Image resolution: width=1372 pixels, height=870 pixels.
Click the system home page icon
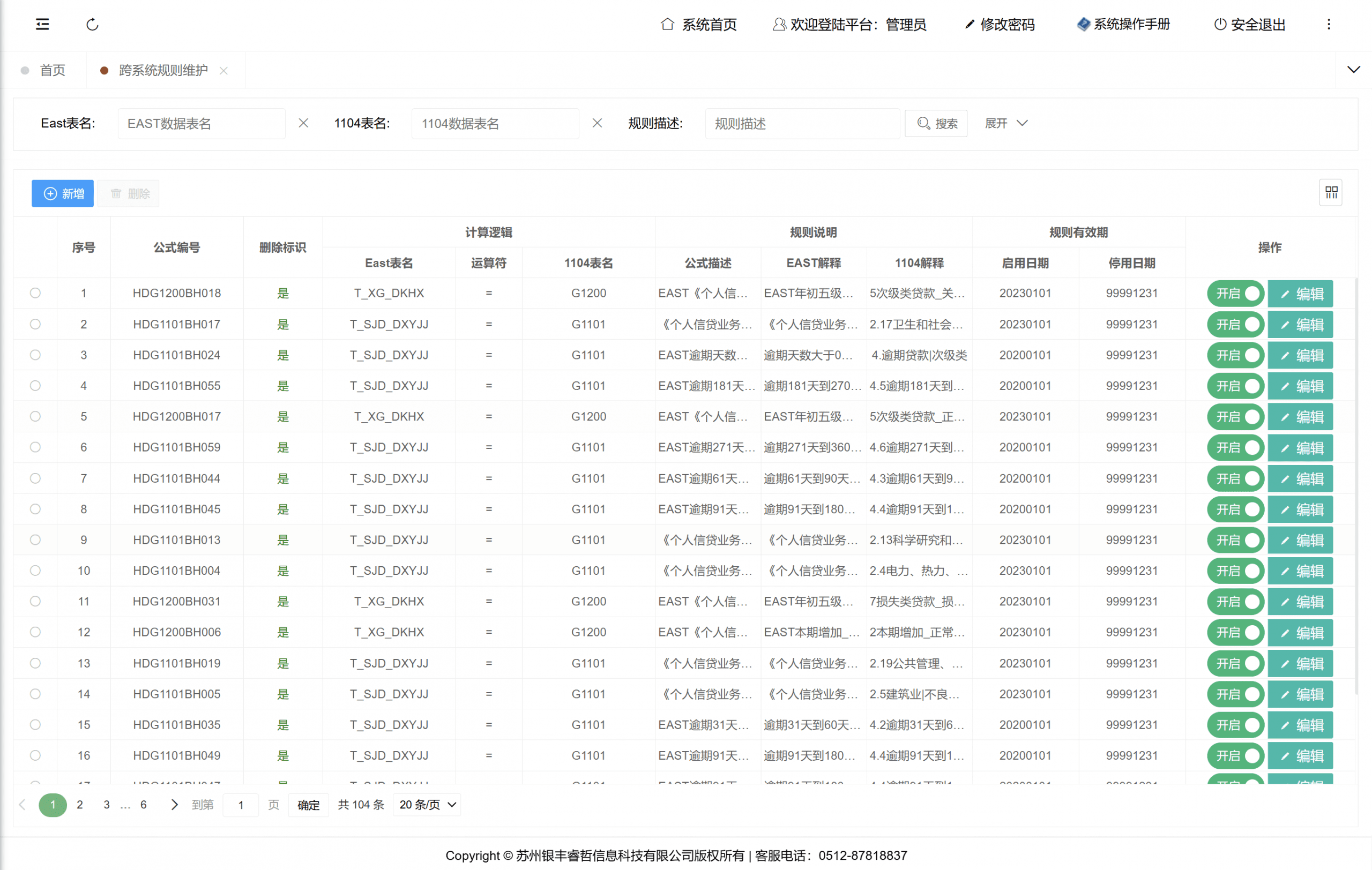(667, 25)
